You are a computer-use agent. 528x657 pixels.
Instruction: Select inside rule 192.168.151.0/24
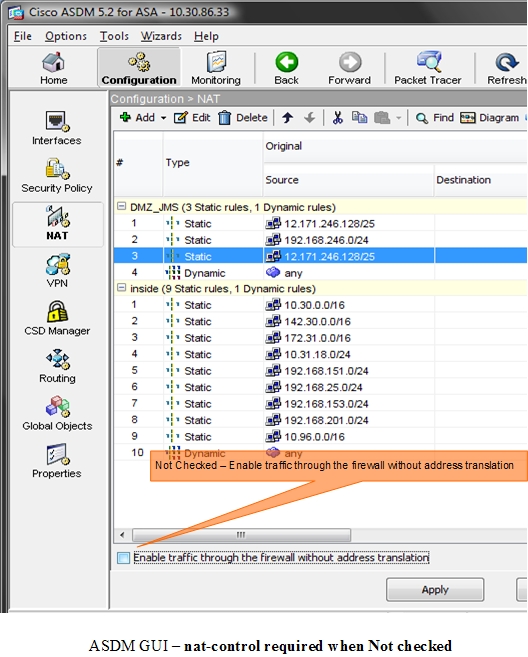pos(321,371)
